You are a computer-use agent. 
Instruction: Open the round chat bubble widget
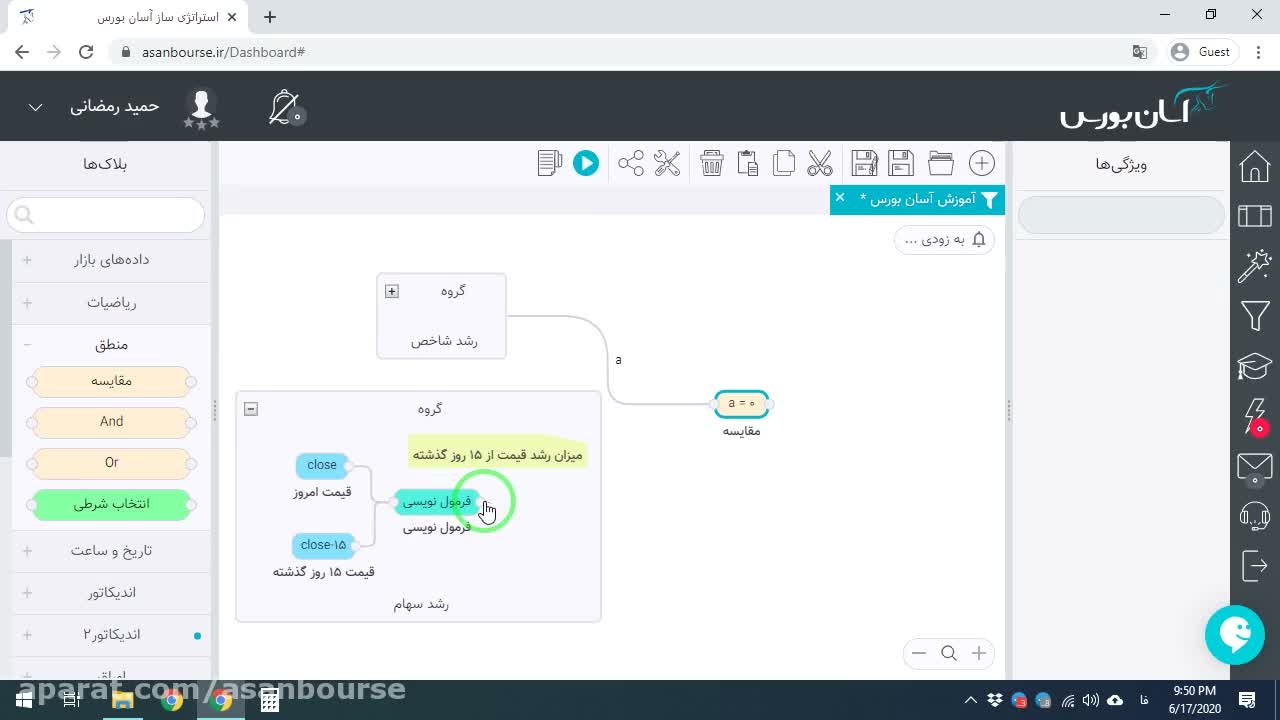click(1235, 635)
